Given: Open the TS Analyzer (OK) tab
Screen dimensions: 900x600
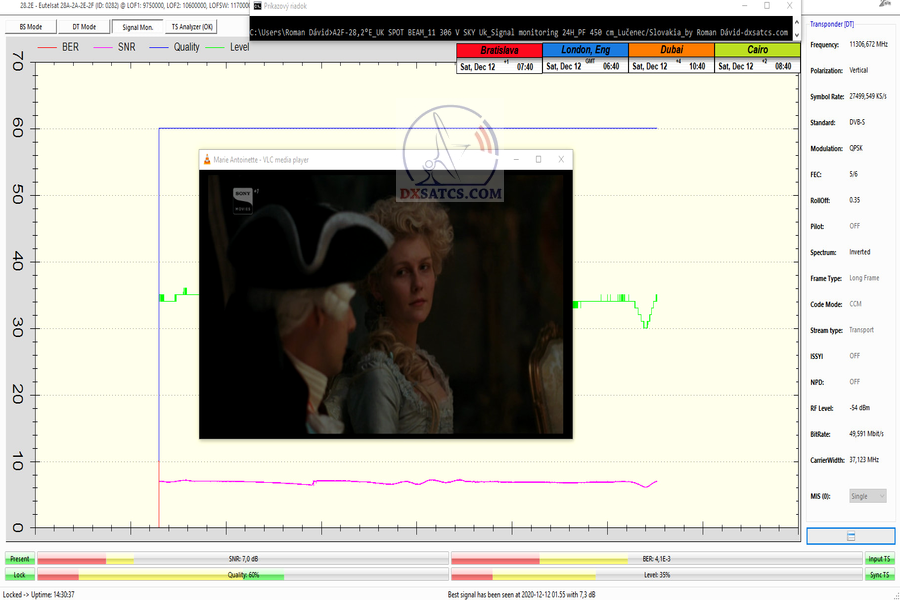Looking at the screenshot, I should [x=192, y=27].
